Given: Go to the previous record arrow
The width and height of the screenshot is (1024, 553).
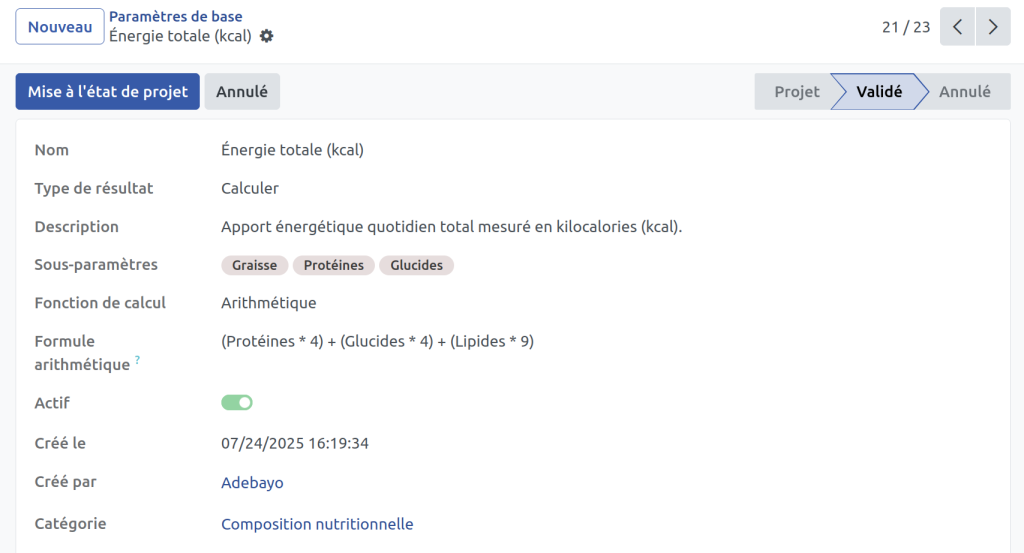Looking at the screenshot, I should coord(957,27).
